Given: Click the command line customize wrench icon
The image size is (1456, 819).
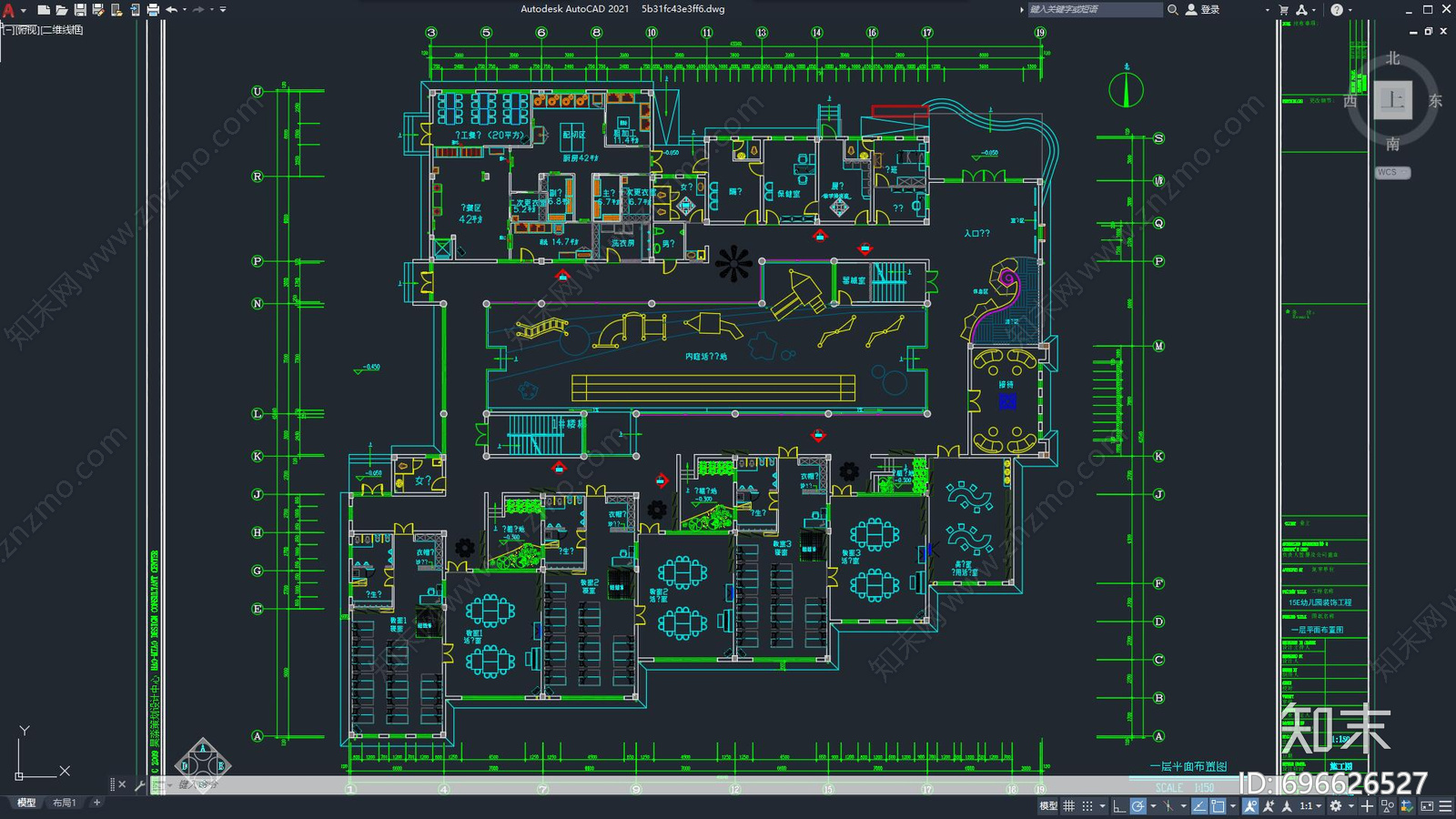Looking at the screenshot, I should tap(139, 784).
